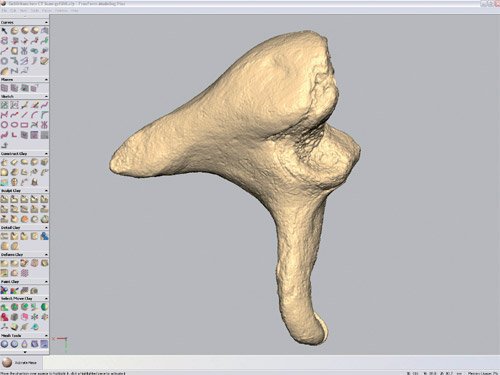Collapse the Mesh Tools section

[x=46, y=336]
